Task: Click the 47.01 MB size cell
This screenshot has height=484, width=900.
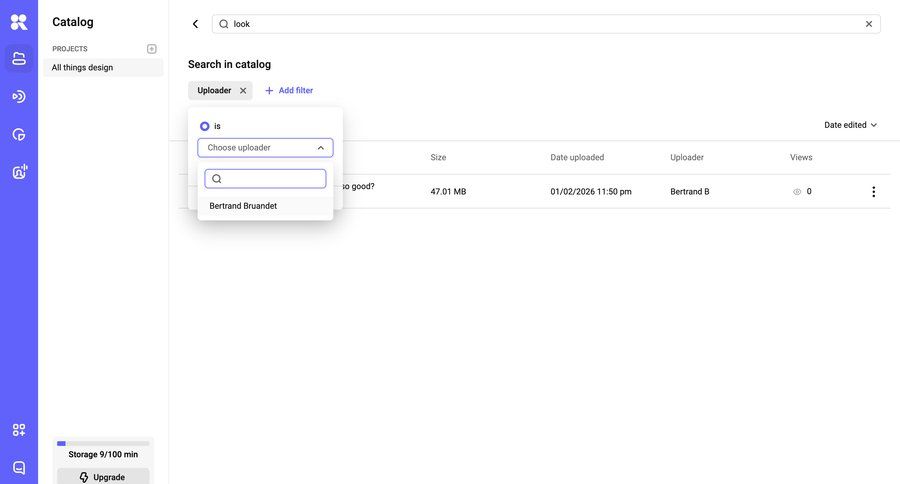Action: (448, 192)
